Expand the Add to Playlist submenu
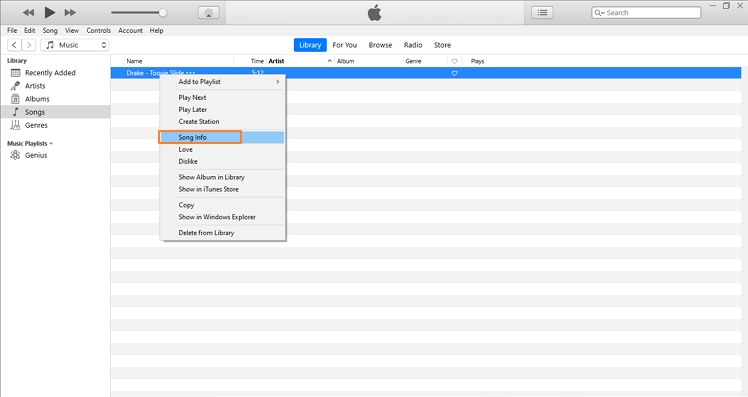This screenshot has width=748, height=397. [223, 82]
